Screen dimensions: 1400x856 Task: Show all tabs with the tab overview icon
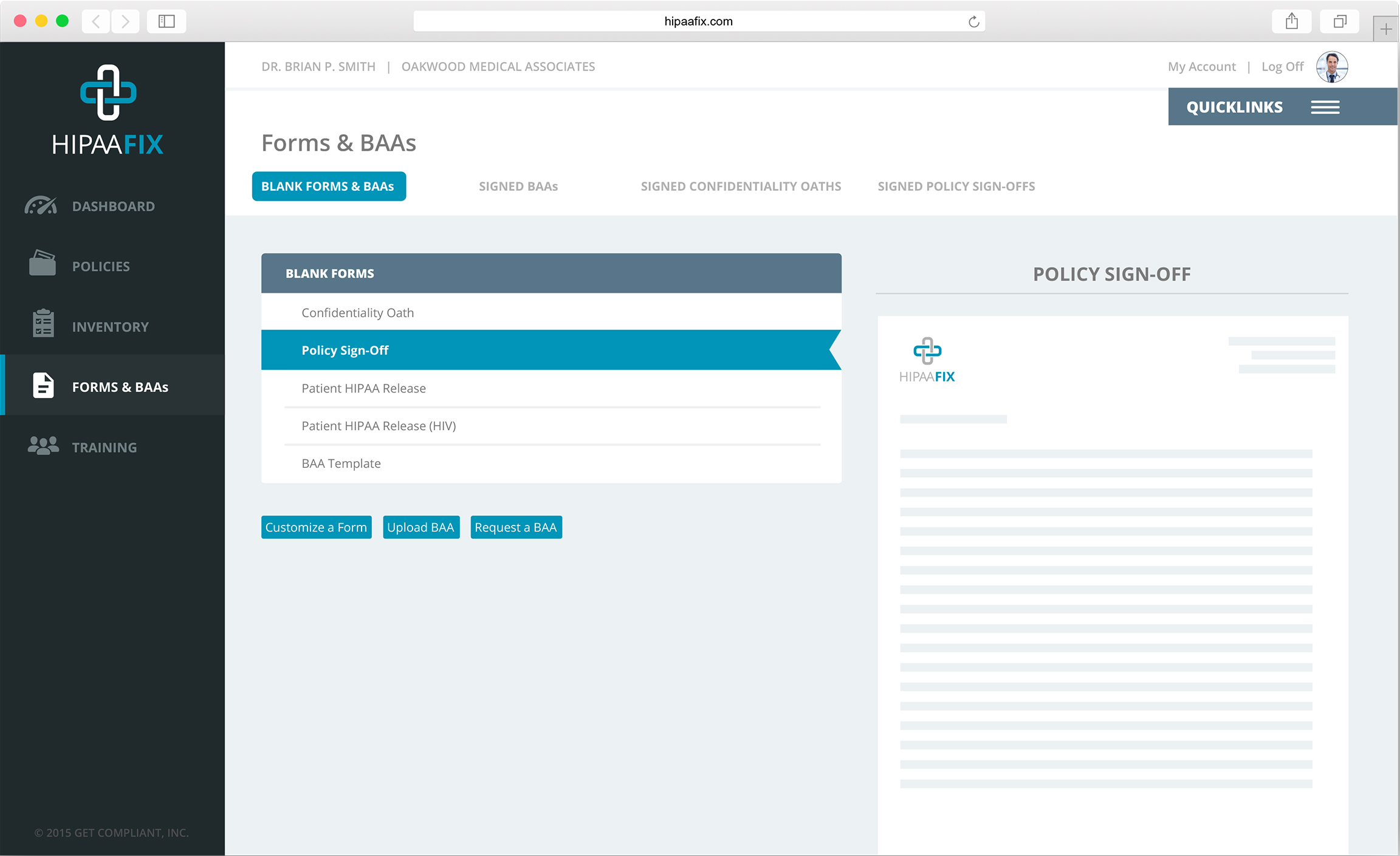click(1340, 21)
